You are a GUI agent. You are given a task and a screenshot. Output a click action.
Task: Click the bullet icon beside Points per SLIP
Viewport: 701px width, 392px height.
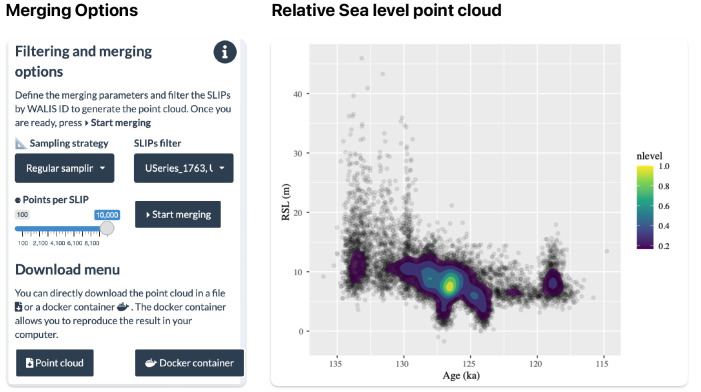18,200
